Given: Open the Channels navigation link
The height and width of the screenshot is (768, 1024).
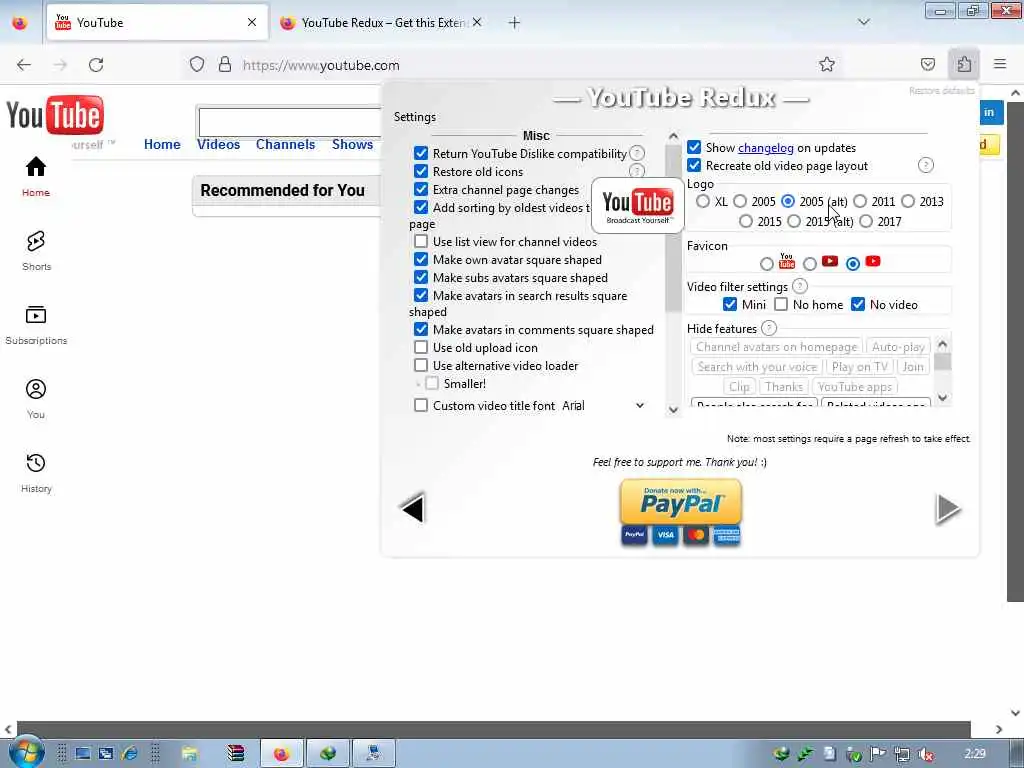Looking at the screenshot, I should point(285,144).
